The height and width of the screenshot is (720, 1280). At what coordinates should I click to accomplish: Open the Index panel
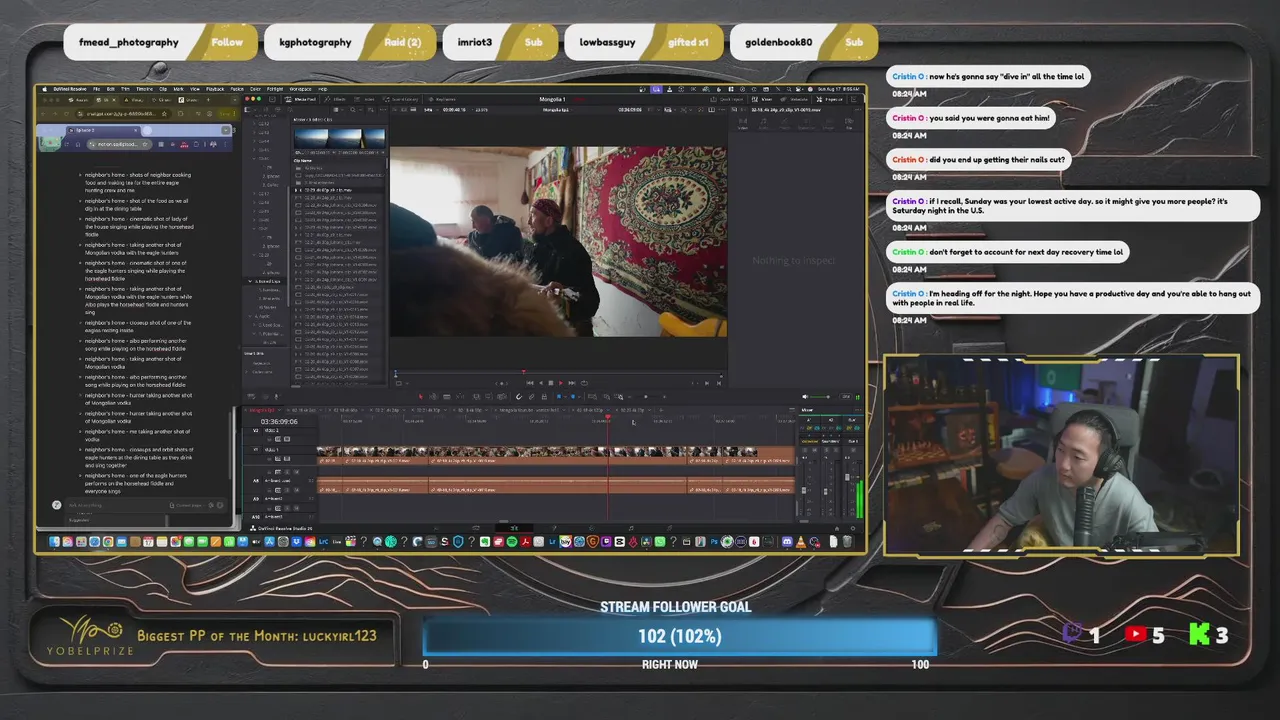pos(364,99)
